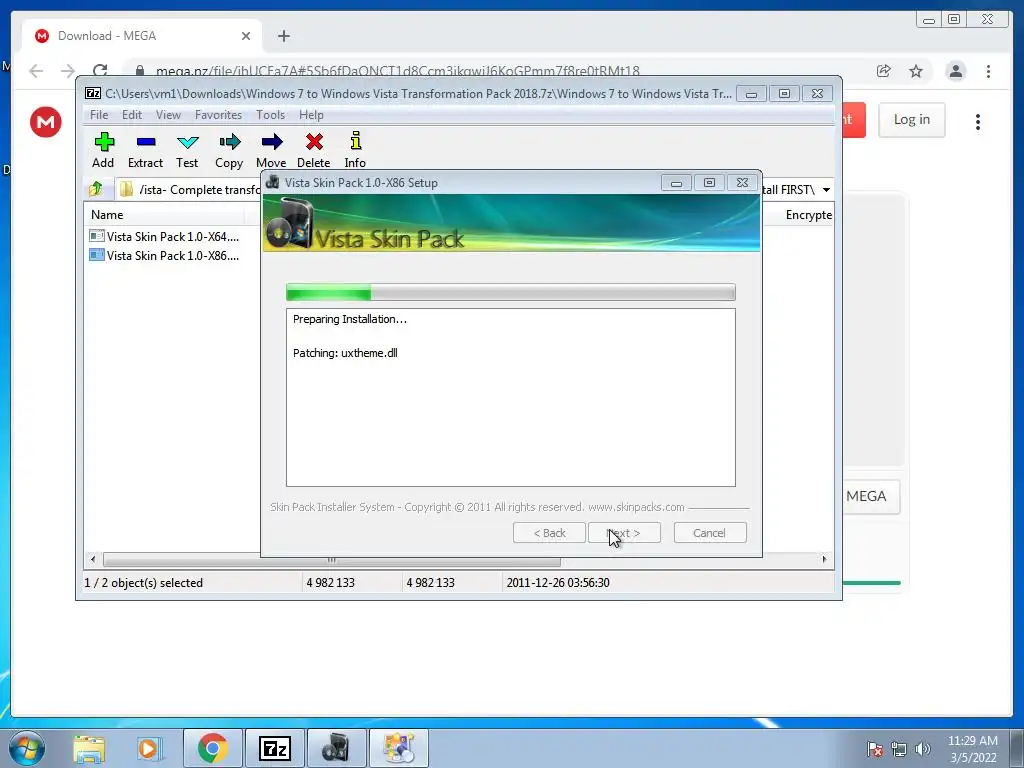Screen dimensions: 1024x768
Task: Cancel the Vista Skin Pack setup
Action: click(x=710, y=533)
